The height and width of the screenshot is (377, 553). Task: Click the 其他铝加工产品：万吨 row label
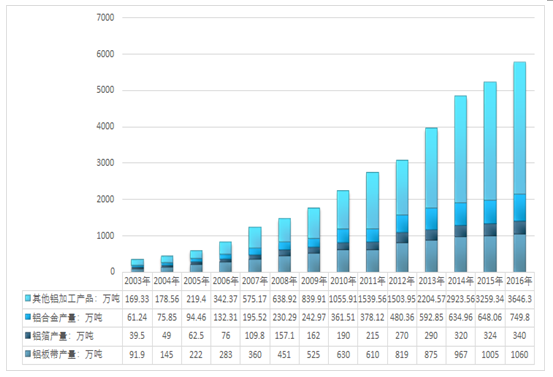tap(76, 299)
